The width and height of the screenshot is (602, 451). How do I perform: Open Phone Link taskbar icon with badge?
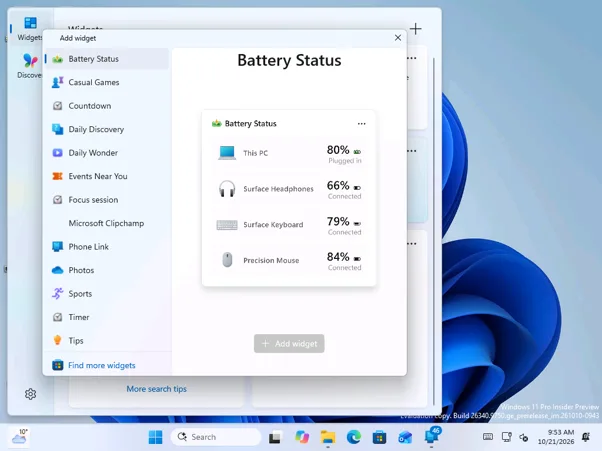point(432,436)
